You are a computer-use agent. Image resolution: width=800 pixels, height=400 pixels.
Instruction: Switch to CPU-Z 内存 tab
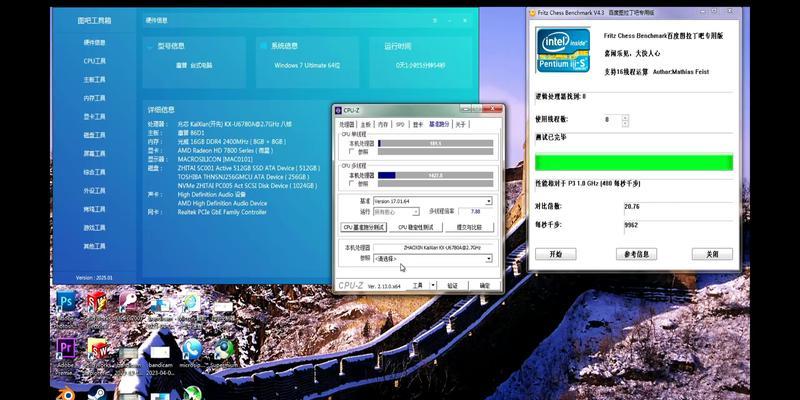[x=383, y=124]
